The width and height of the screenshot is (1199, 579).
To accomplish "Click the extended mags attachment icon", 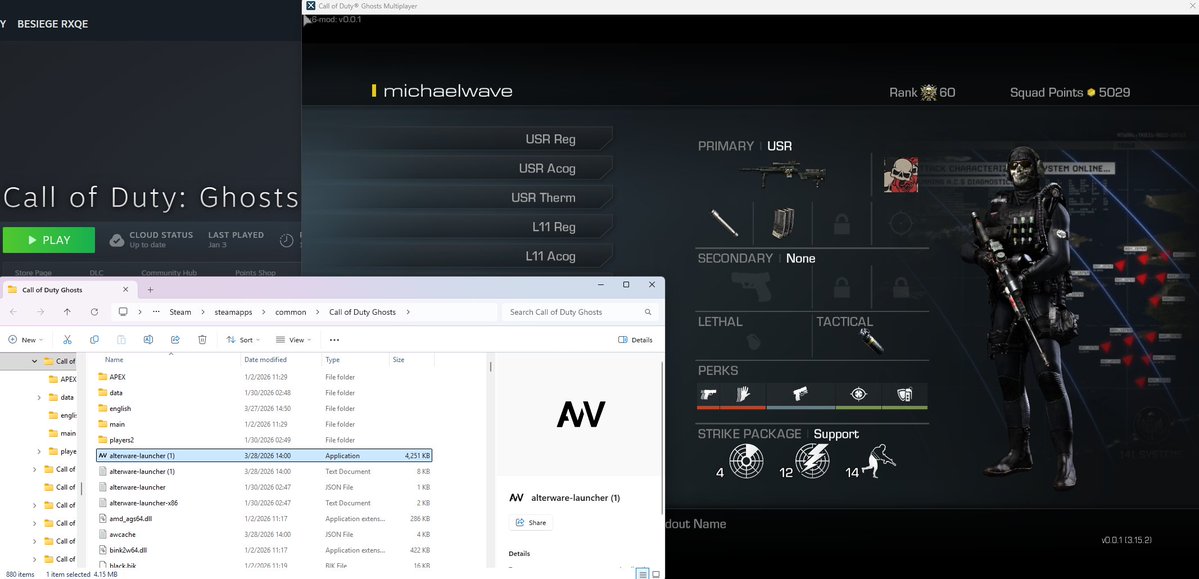I will click(x=783, y=224).
